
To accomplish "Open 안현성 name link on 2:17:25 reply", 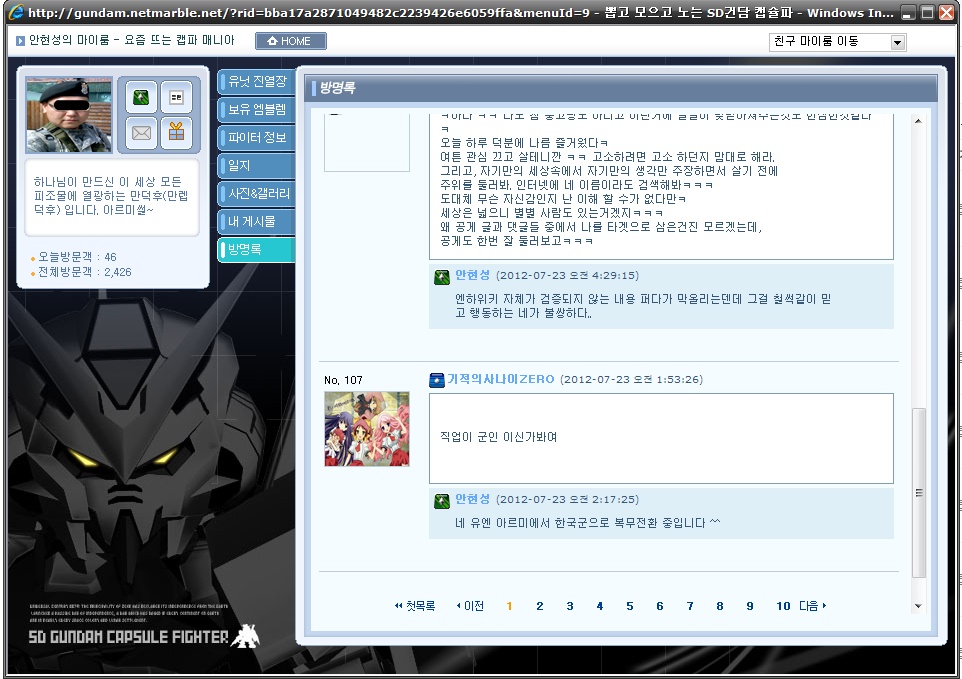I will click(472, 499).
